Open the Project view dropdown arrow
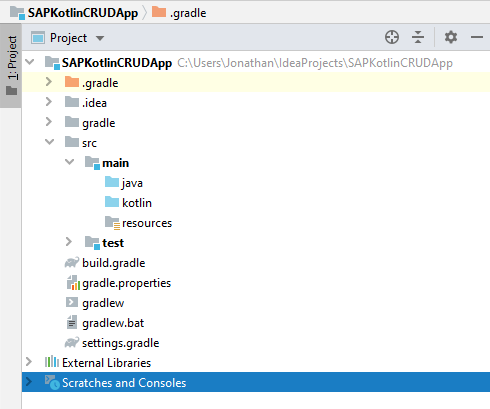Screen dimensions: 490x409 (x=100, y=38)
